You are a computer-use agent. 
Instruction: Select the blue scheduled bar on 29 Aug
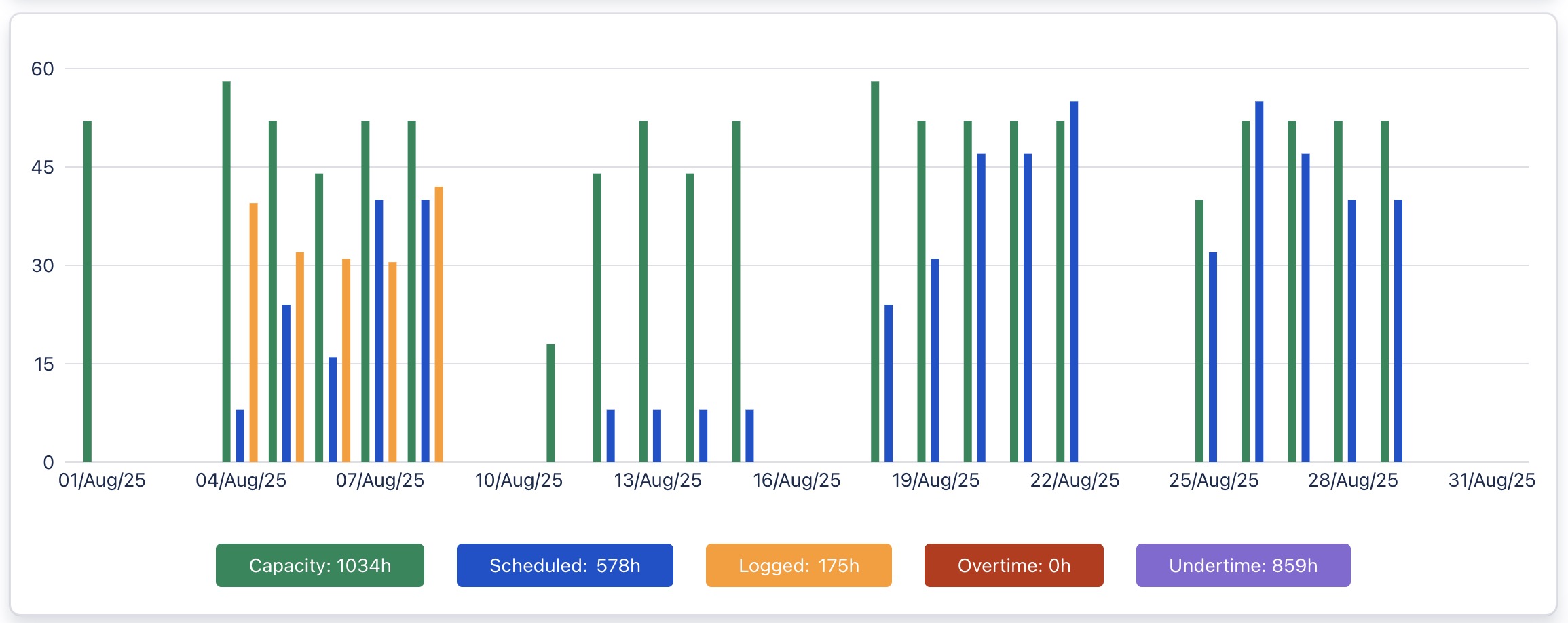[1398, 331]
